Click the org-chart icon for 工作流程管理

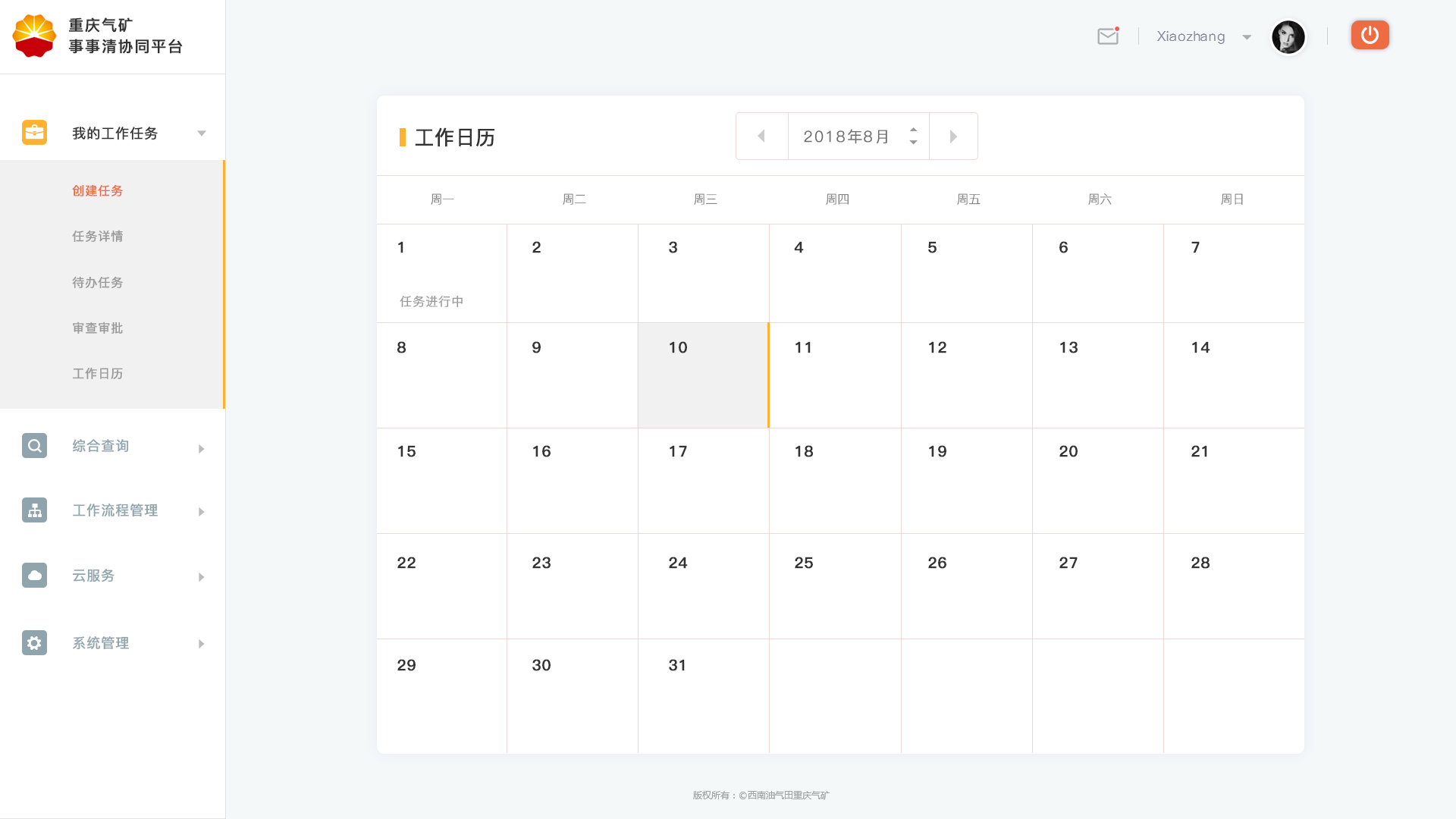click(x=34, y=510)
